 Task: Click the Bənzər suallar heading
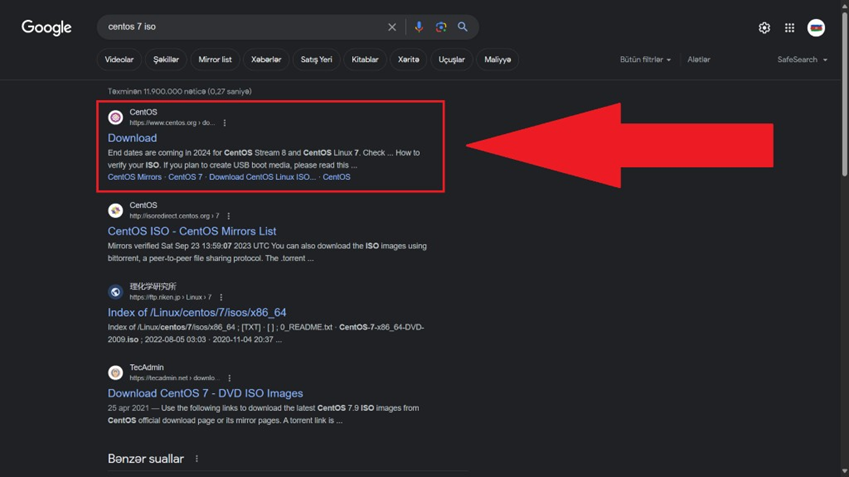[x=146, y=459]
